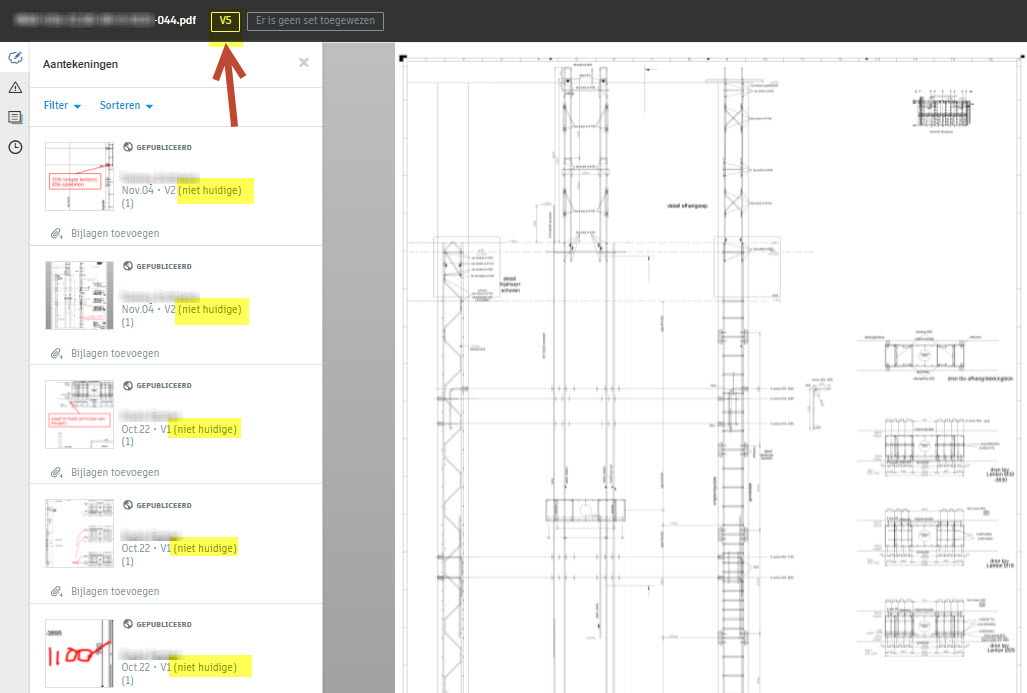Open the version history clock icon

click(15, 147)
